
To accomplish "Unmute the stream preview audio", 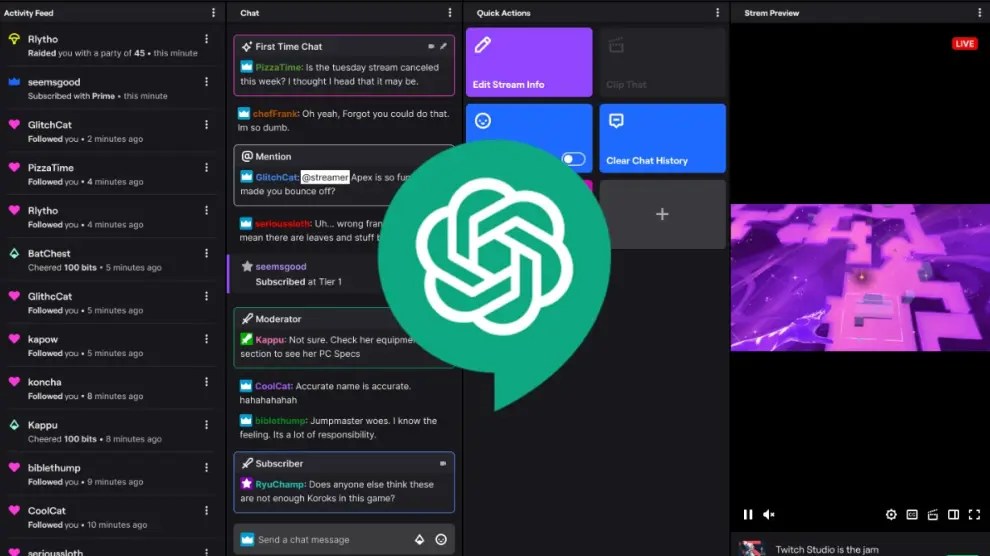I will pos(769,515).
